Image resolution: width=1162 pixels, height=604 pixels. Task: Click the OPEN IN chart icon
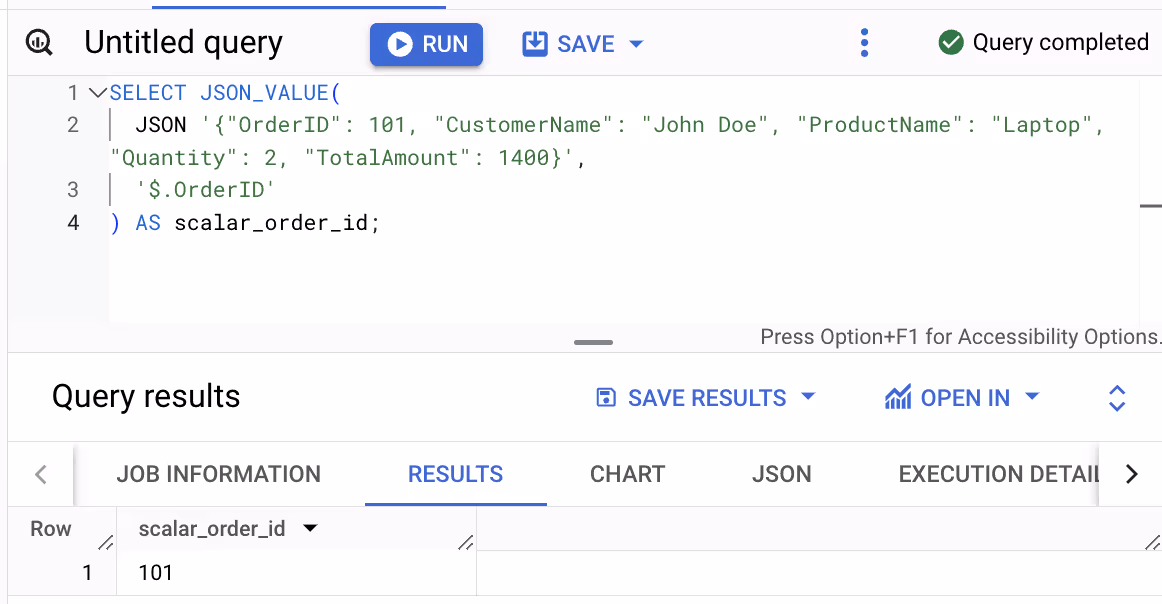[x=897, y=397]
